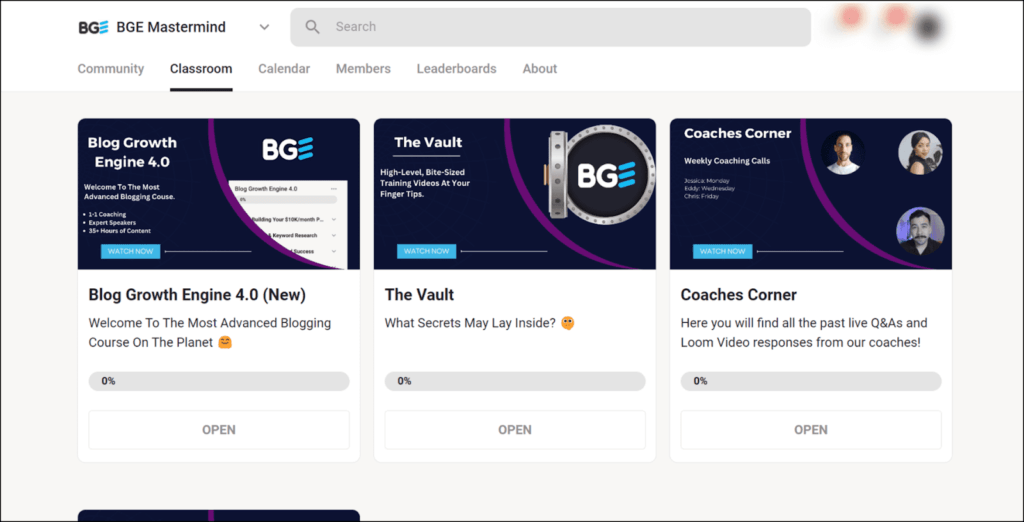Click the Coaches Corner 0% progress bar
Viewport: 1024px width, 522px height.
tap(811, 381)
